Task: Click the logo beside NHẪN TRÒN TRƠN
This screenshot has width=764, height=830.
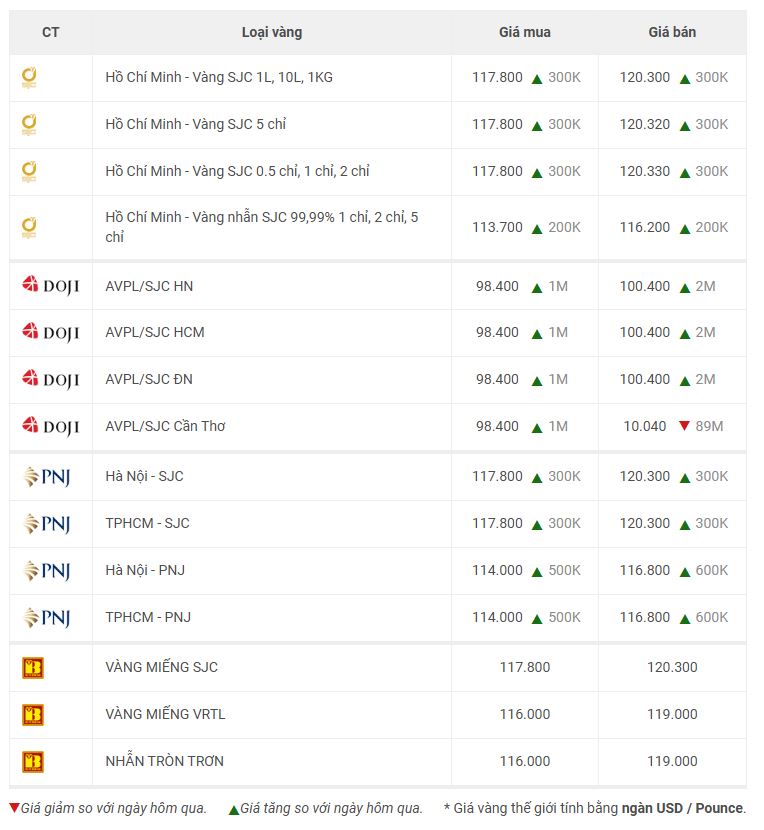Action: pyautogui.click(x=33, y=762)
